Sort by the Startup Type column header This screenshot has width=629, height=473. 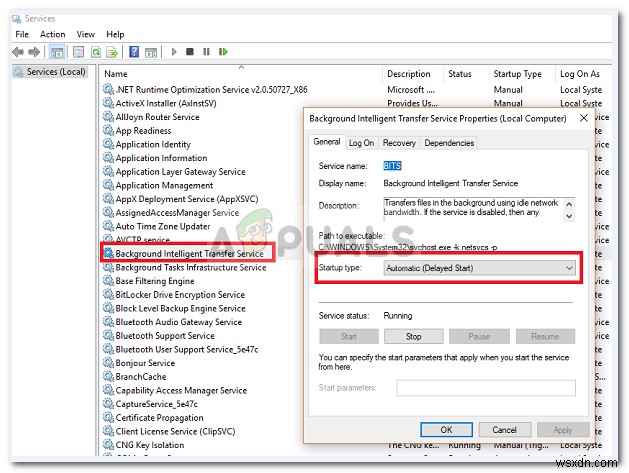518,74
